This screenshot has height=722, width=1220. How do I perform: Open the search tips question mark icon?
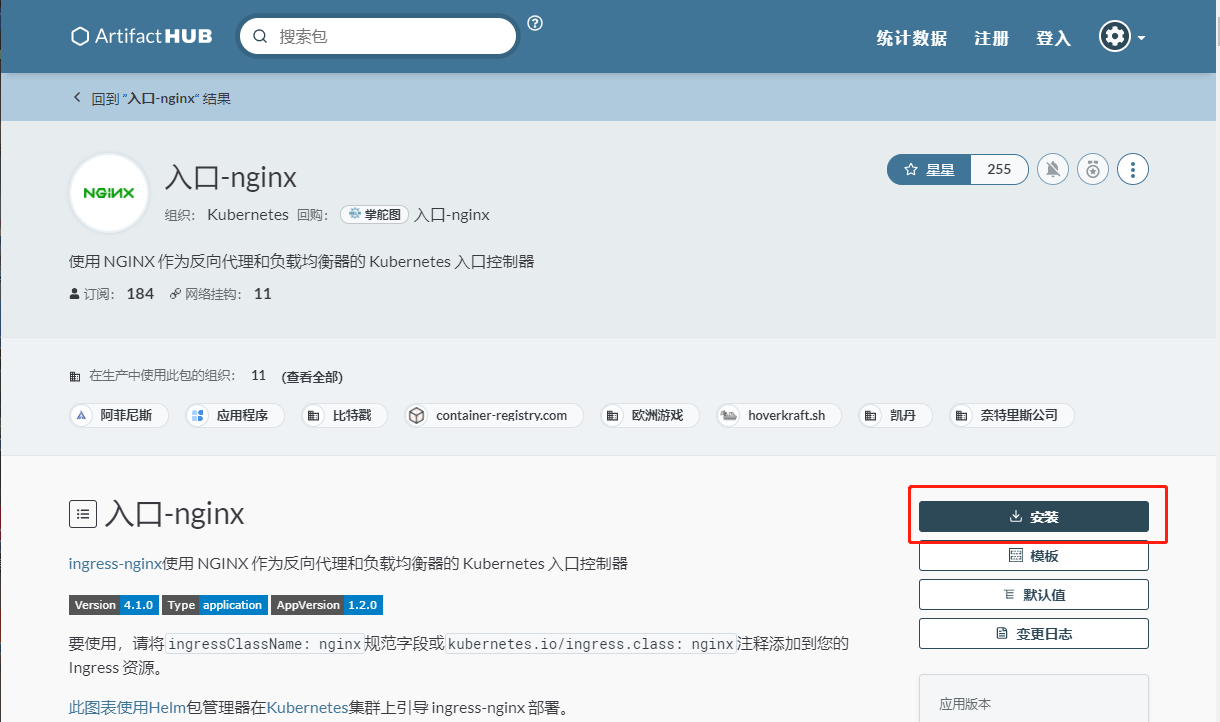click(535, 23)
